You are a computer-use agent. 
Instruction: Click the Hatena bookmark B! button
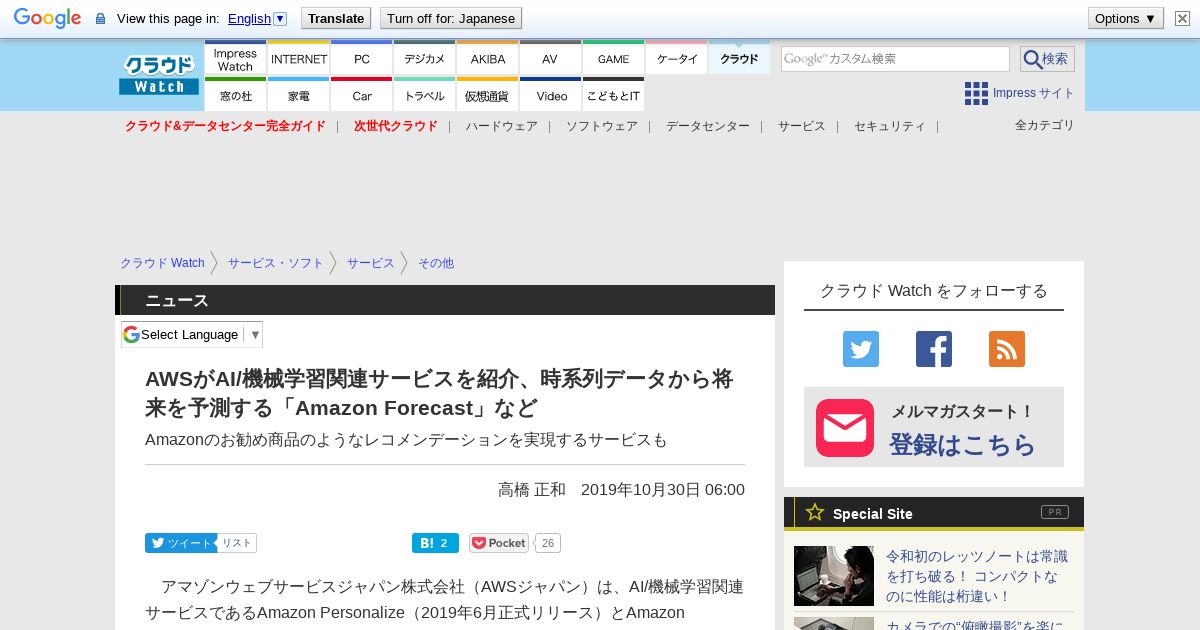435,543
